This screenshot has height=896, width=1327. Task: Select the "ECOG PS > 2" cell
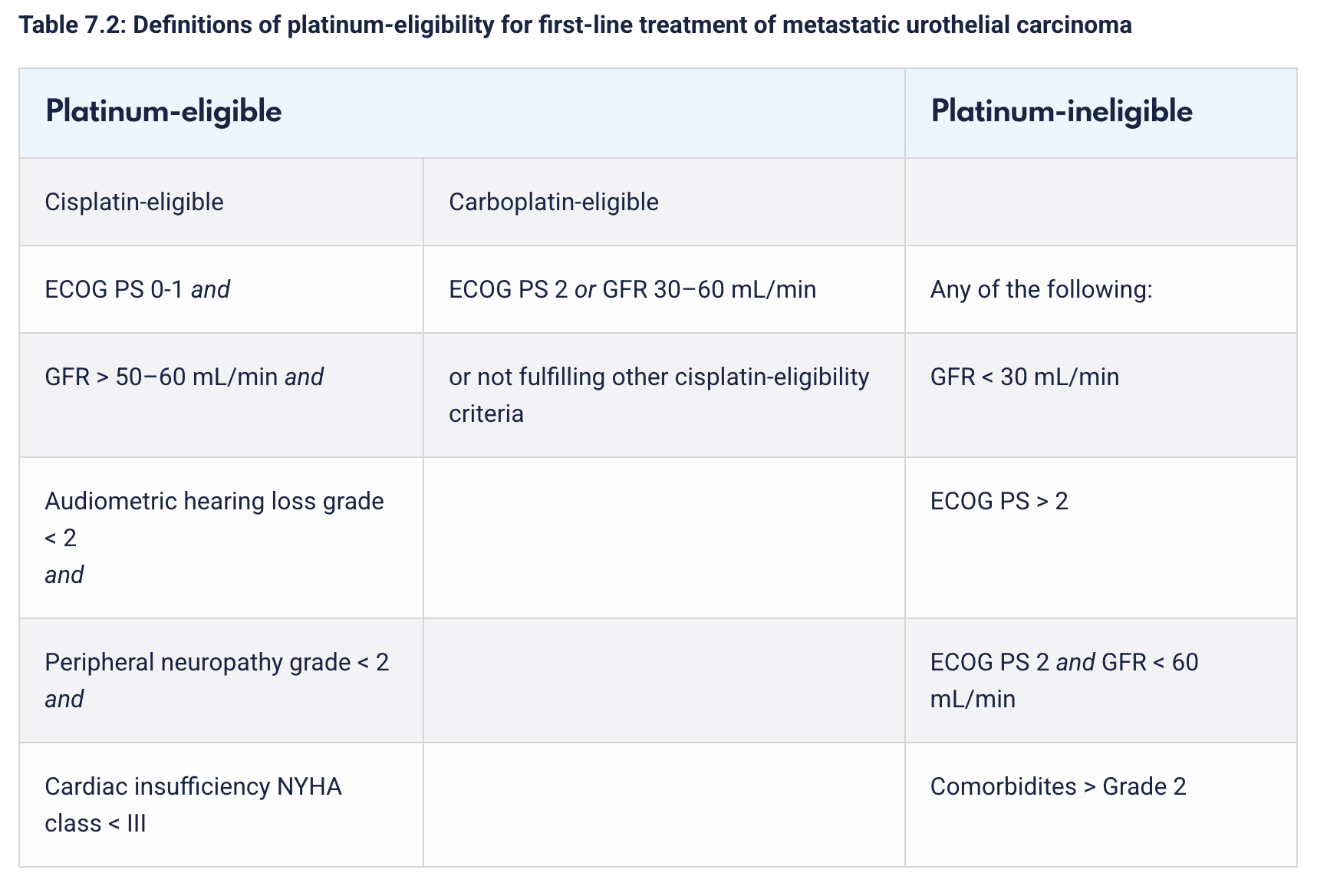(999, 502)
